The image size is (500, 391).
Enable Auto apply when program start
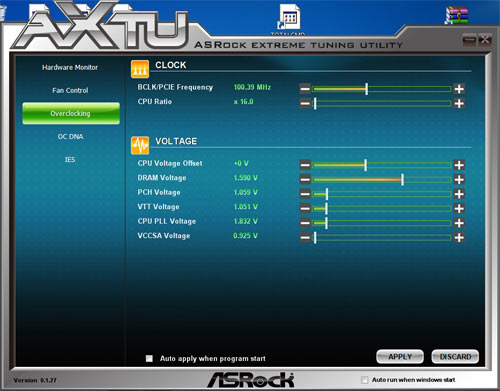(149, 358)
